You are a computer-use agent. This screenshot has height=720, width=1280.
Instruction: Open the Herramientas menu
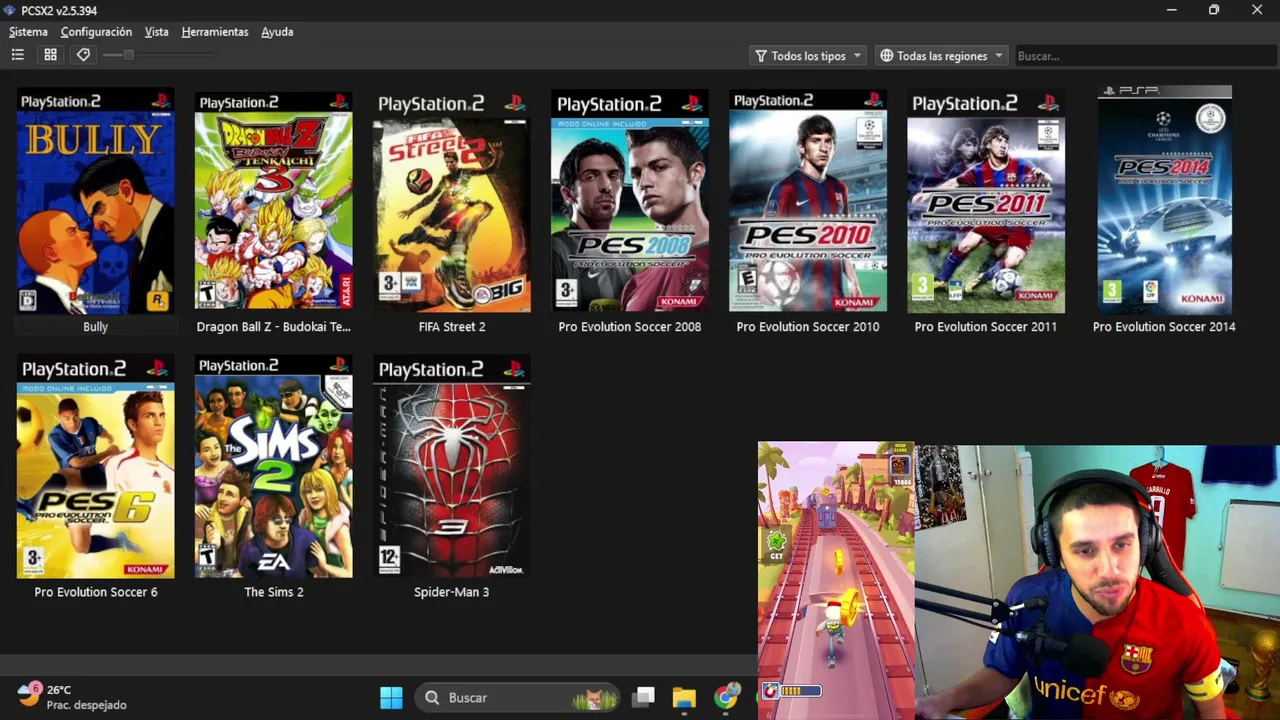[215, 32]
